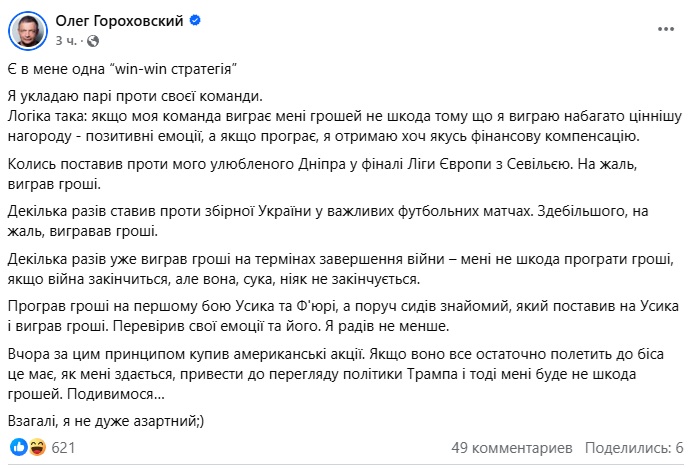The image size is (691, 469).
Task: Open the post timestamp 3 ч.
Action: (x=66, y=41)
